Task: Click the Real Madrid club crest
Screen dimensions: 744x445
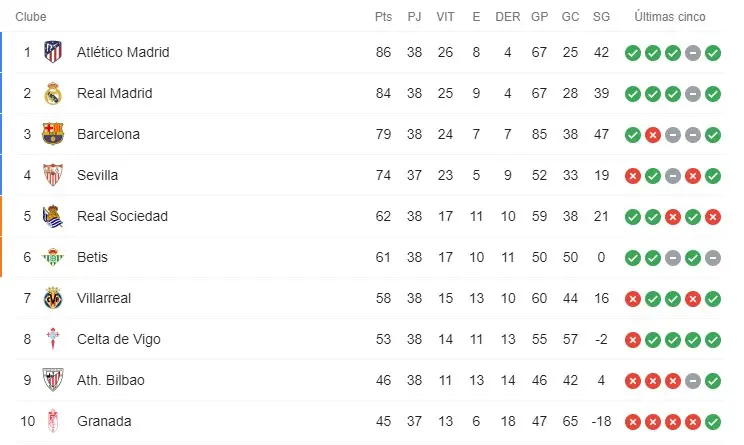Action: click(53, 93)
